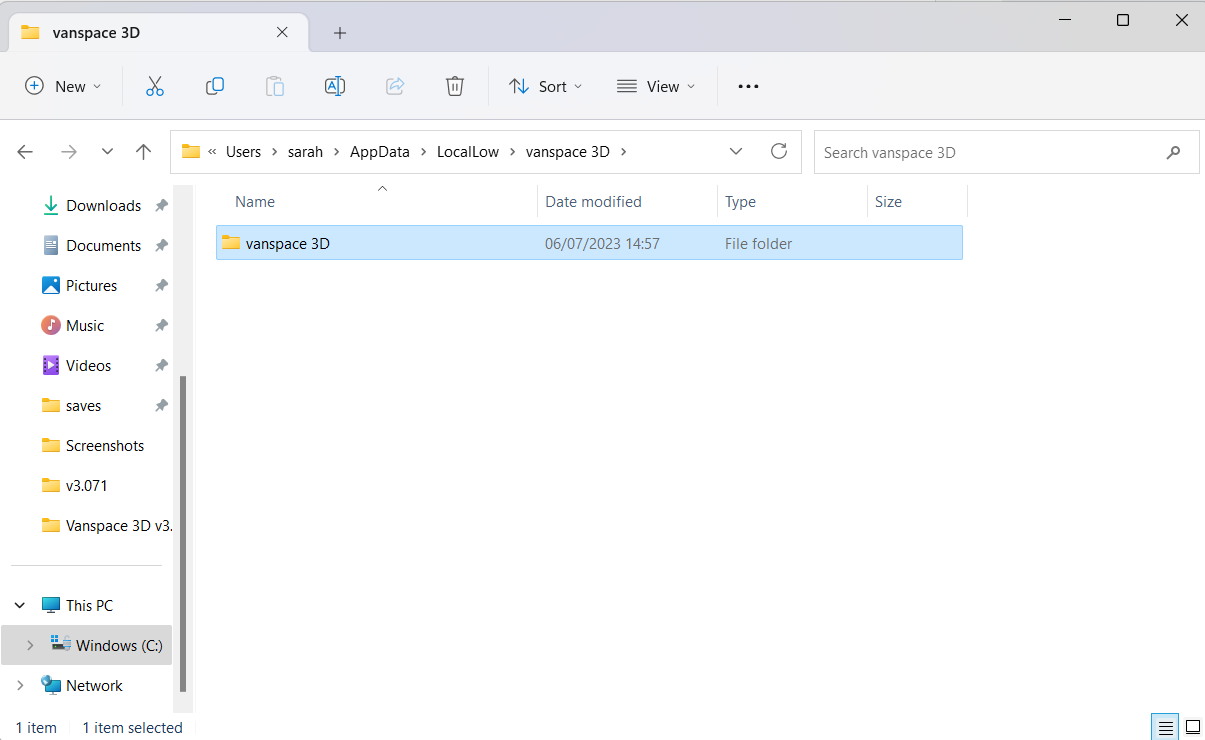Click date 06/07/2023 14:57 cell
The width and height of the screenshot is (1205, 740).
coord(602,244)
